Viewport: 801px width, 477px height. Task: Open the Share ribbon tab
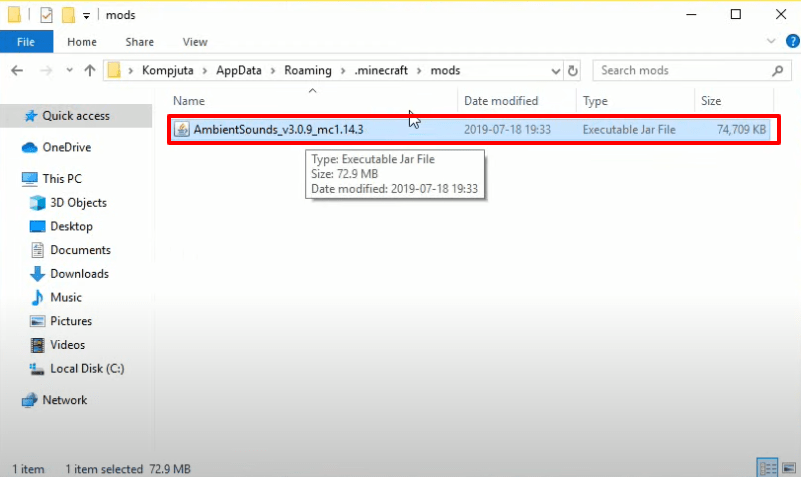pos(139,42)
